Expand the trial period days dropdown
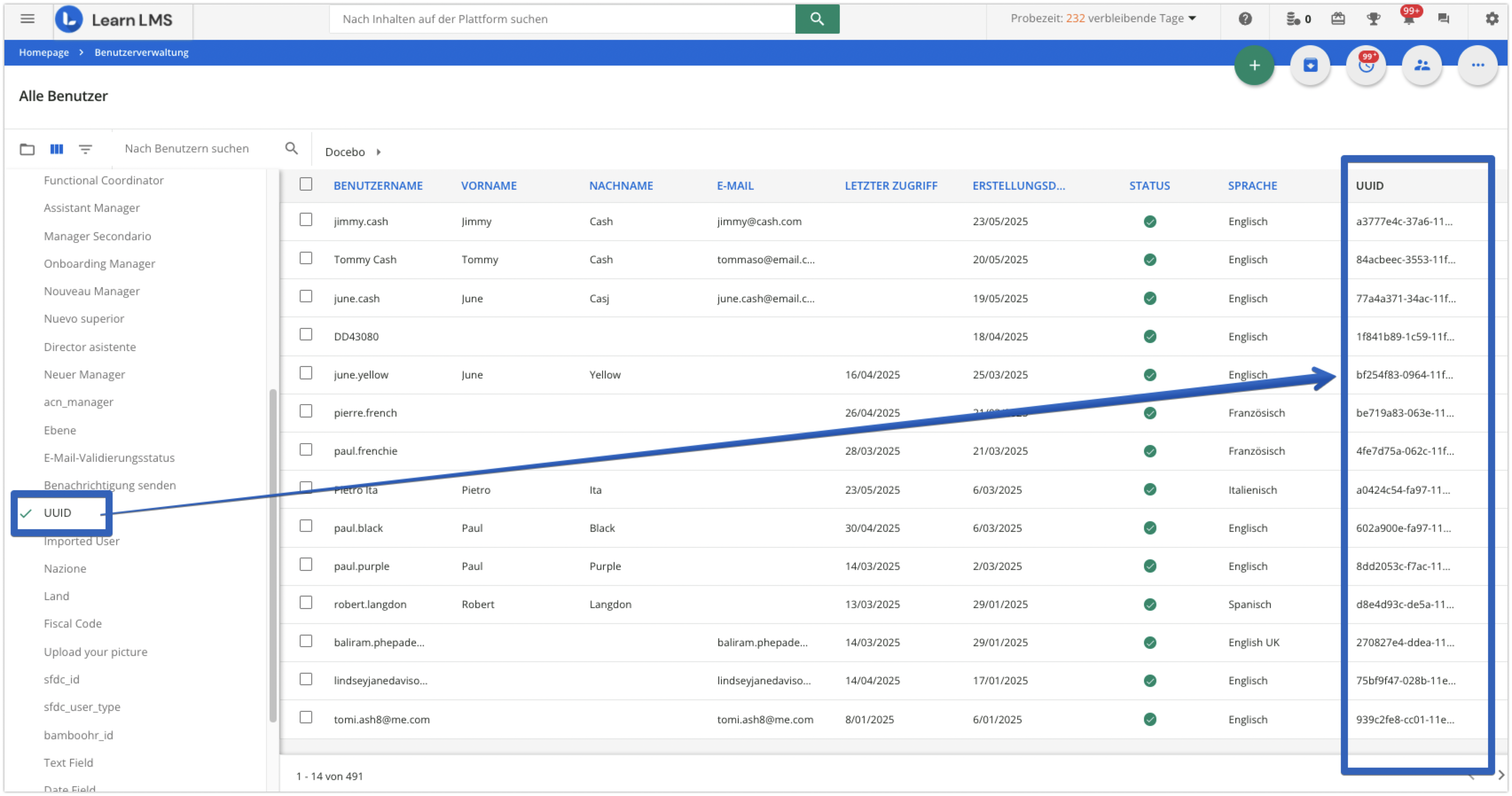Viewport: 1512px width, 796px height. tap(1191, 19)
